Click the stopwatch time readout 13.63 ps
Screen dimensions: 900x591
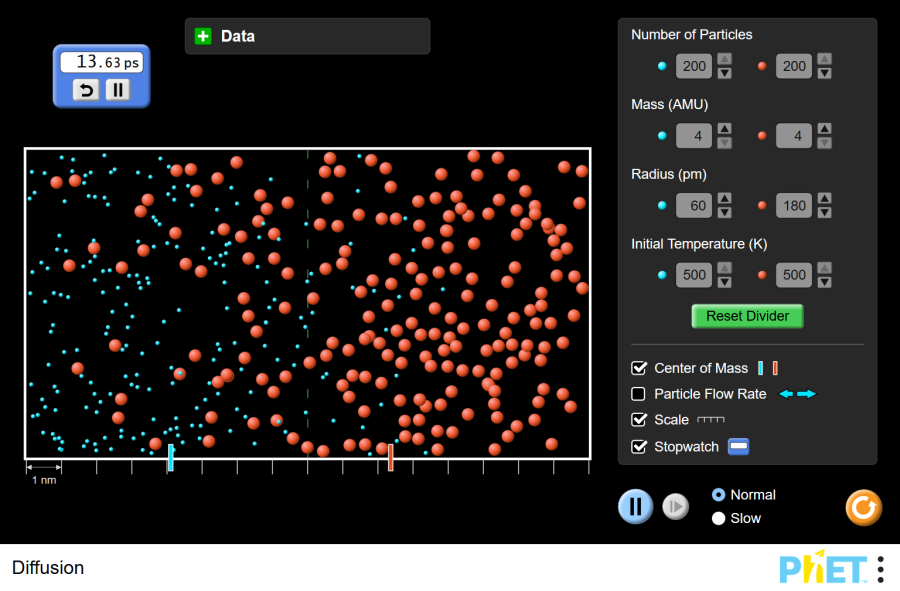coord(102,62)
